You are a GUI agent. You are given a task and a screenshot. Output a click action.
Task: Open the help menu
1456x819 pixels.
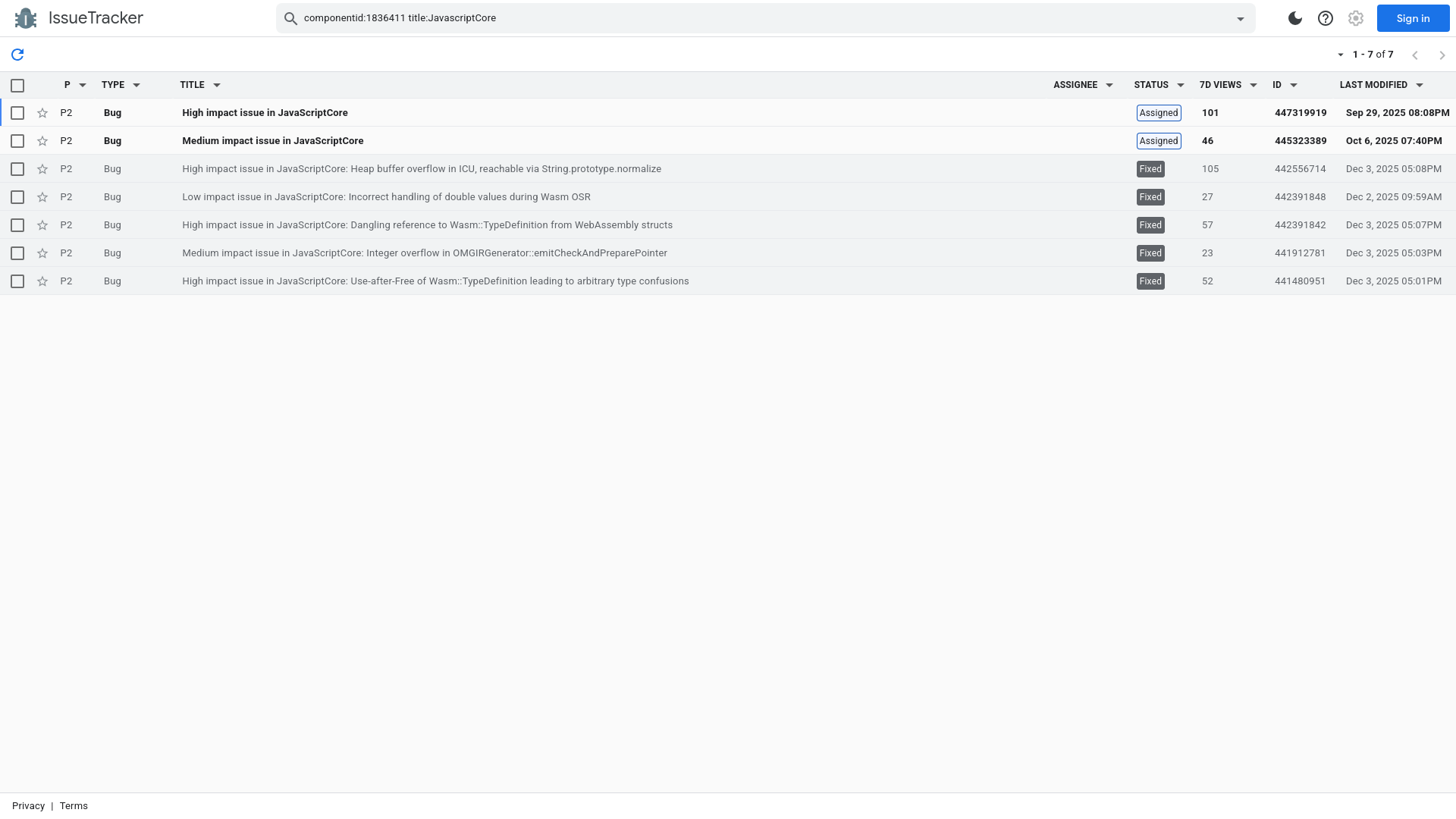(1325, 18)
